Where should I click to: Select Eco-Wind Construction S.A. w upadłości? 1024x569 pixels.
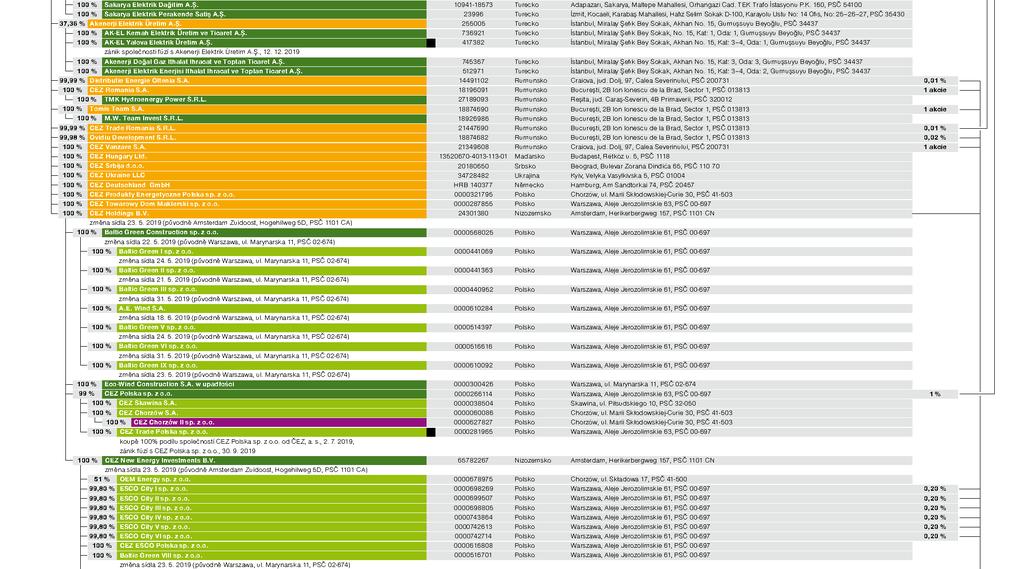pyautogui.click(x=264, y=384)
